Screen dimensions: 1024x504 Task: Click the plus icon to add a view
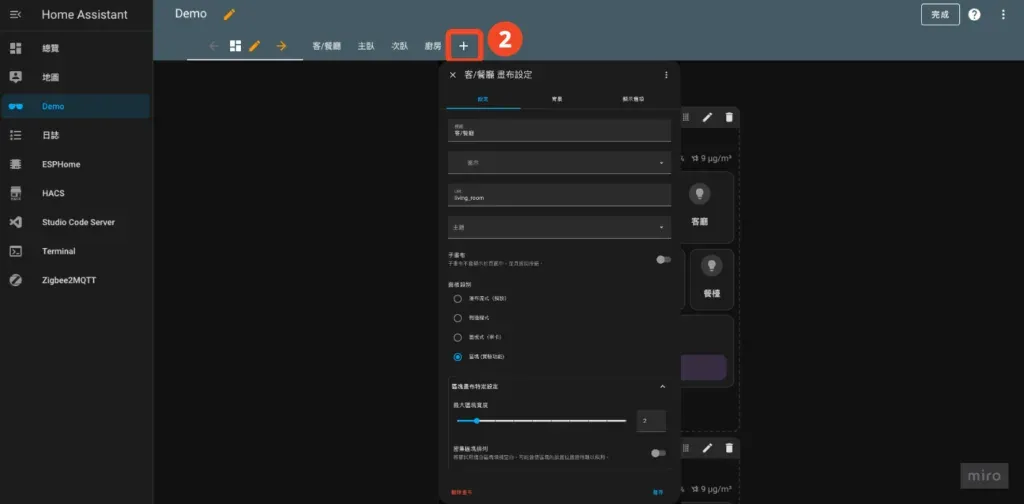(x=463, y=46)
